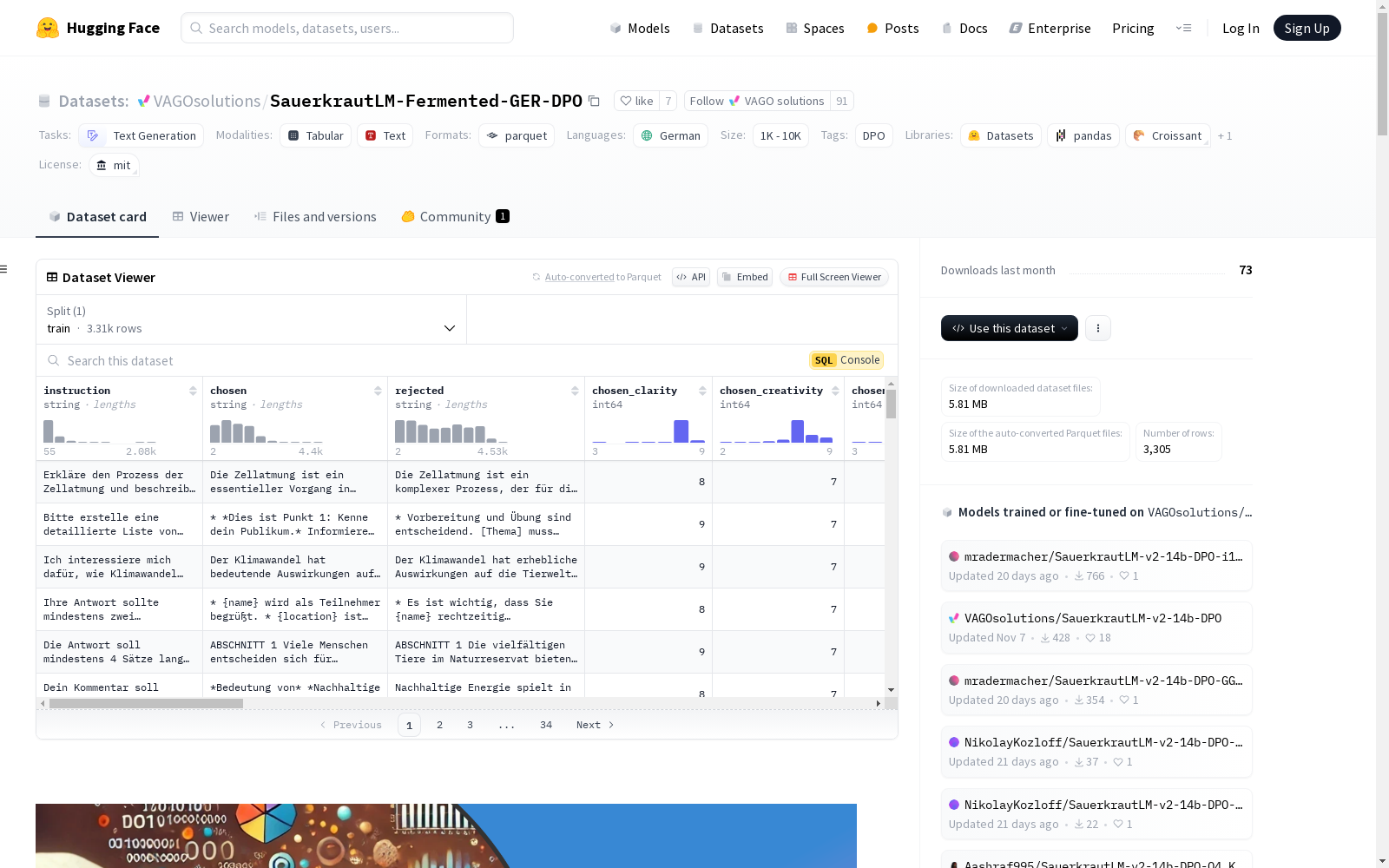
Task: Go to the Pricing page
Action: 1133,28
